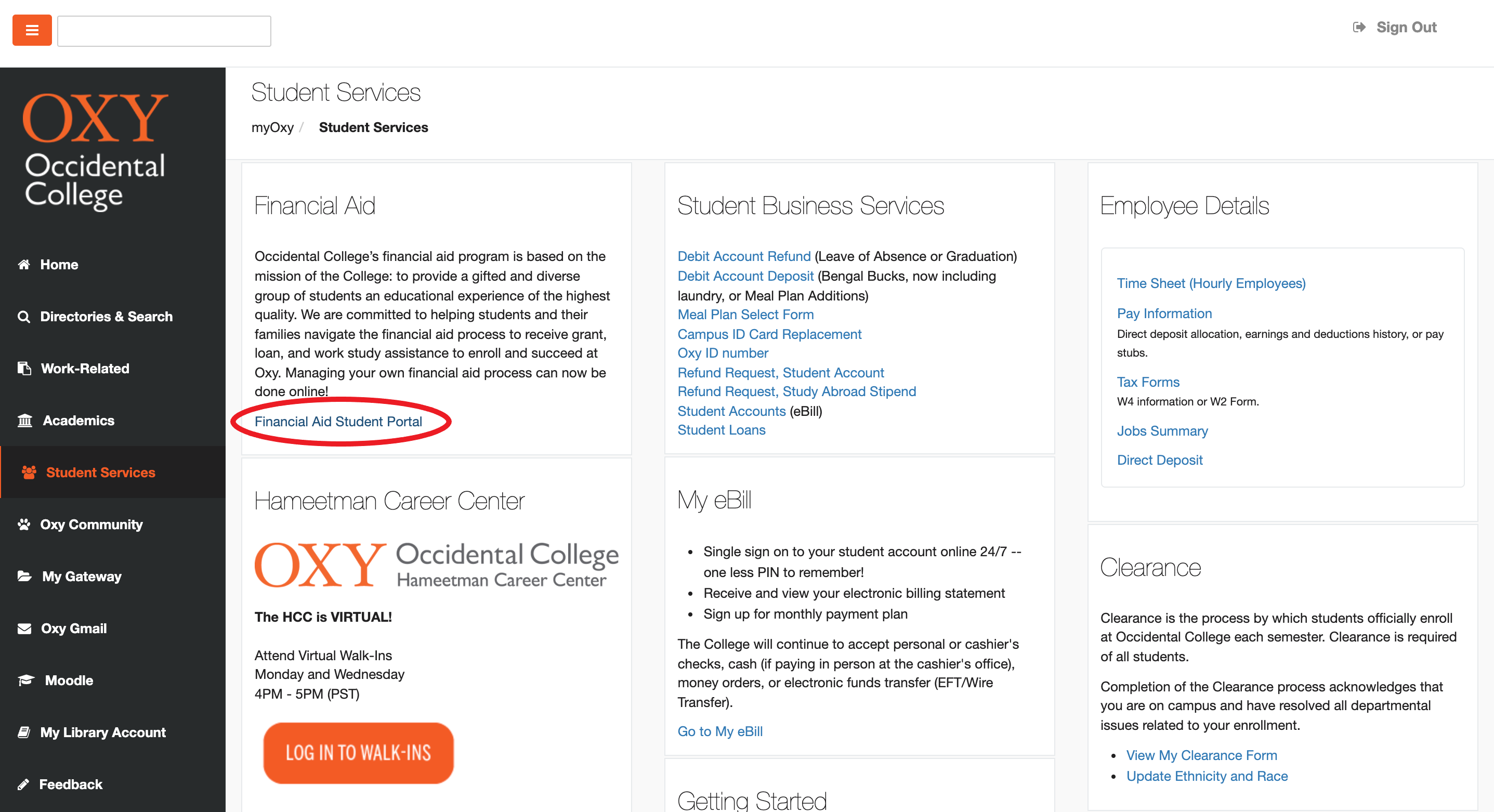Viewport: 1494px width, 812px height.
Task: Open the Meal Plan Select Form
Action: pyautogui.click(x=745, y=315)
